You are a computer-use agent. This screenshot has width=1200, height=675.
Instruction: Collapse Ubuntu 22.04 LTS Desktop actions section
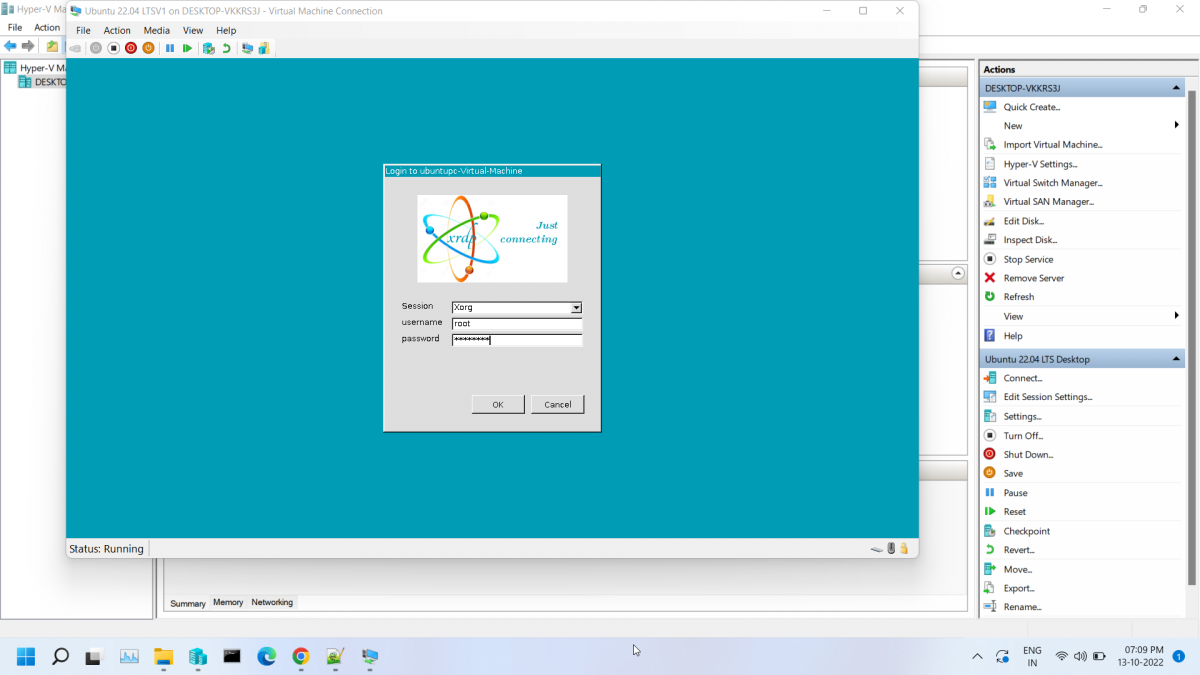(1176, 359)
